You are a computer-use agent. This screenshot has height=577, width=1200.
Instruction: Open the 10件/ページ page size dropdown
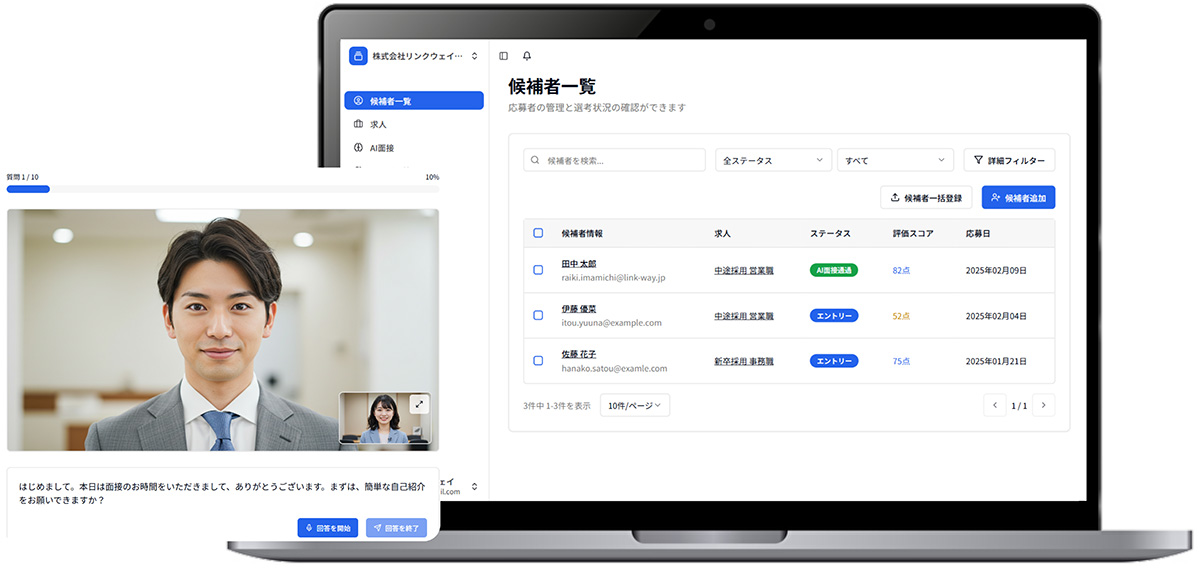click(x=637, y=404)
